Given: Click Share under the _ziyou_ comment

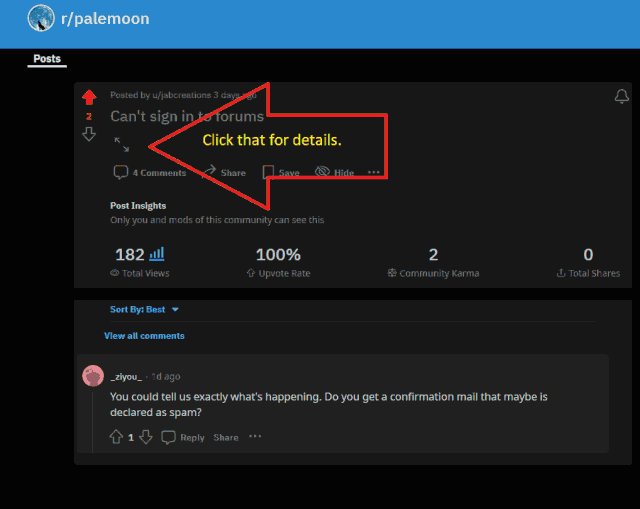Looking at the screenshot, I should tap(226, 438).
